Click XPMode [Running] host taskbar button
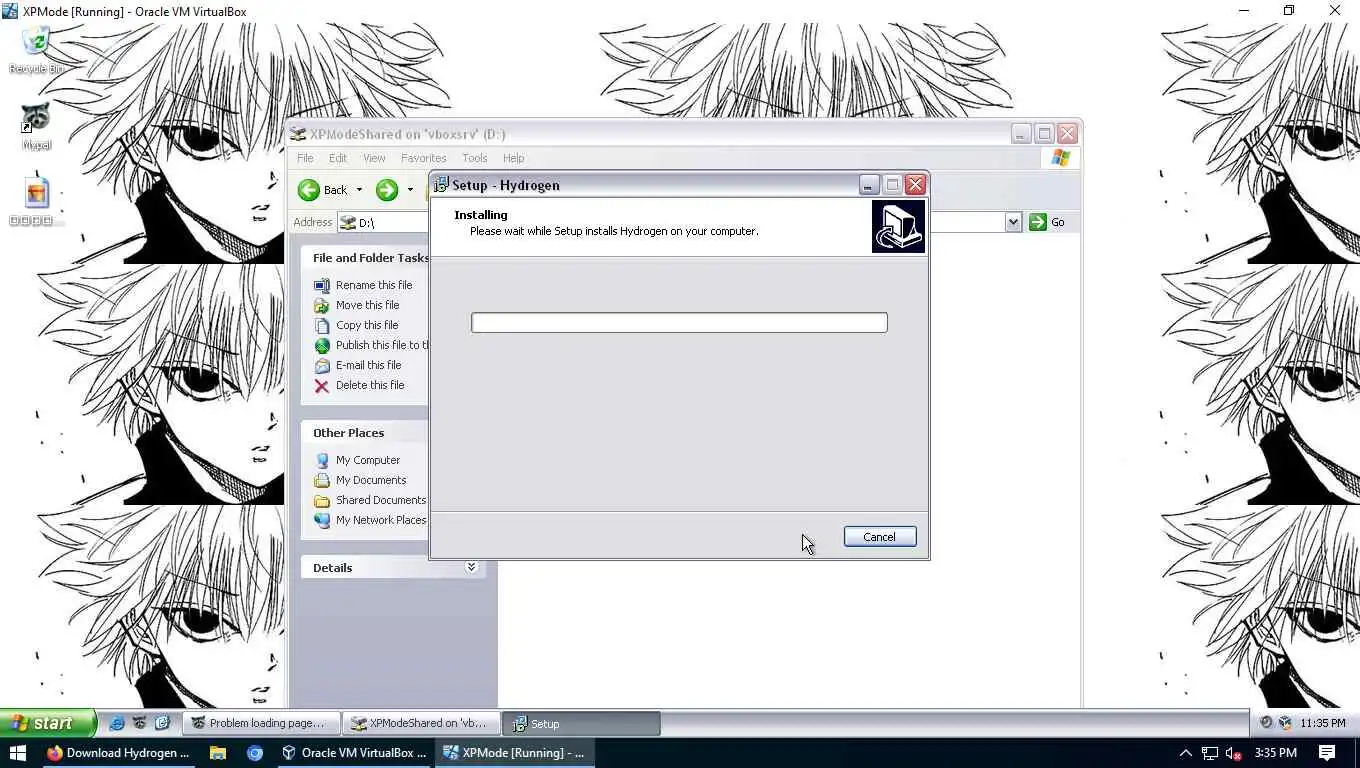This screenshot has height=768, width=1360. 515,753
